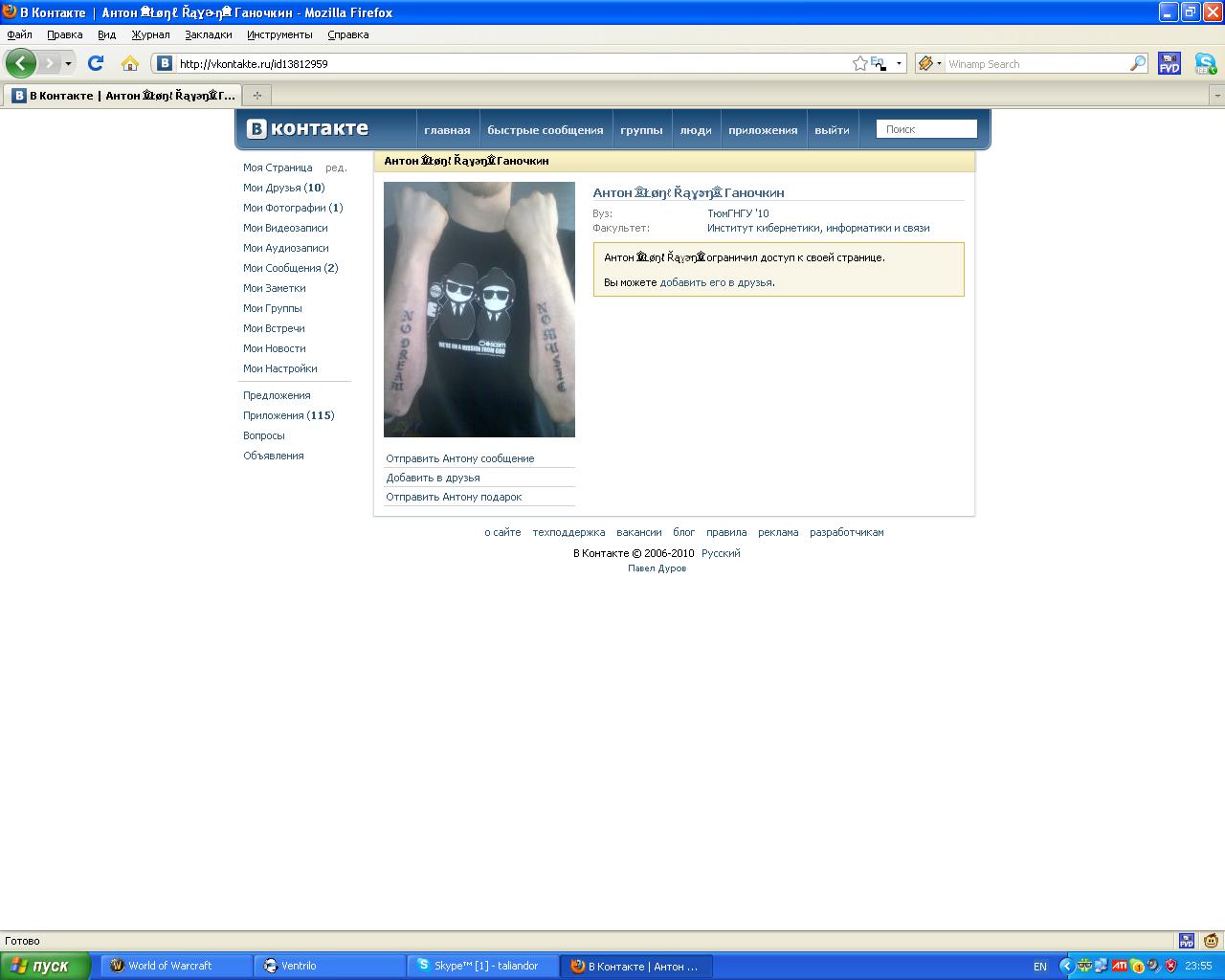The image size is (1225, 980).
Task: Open the search engine selector dropdown arrow
Action: 939,63
